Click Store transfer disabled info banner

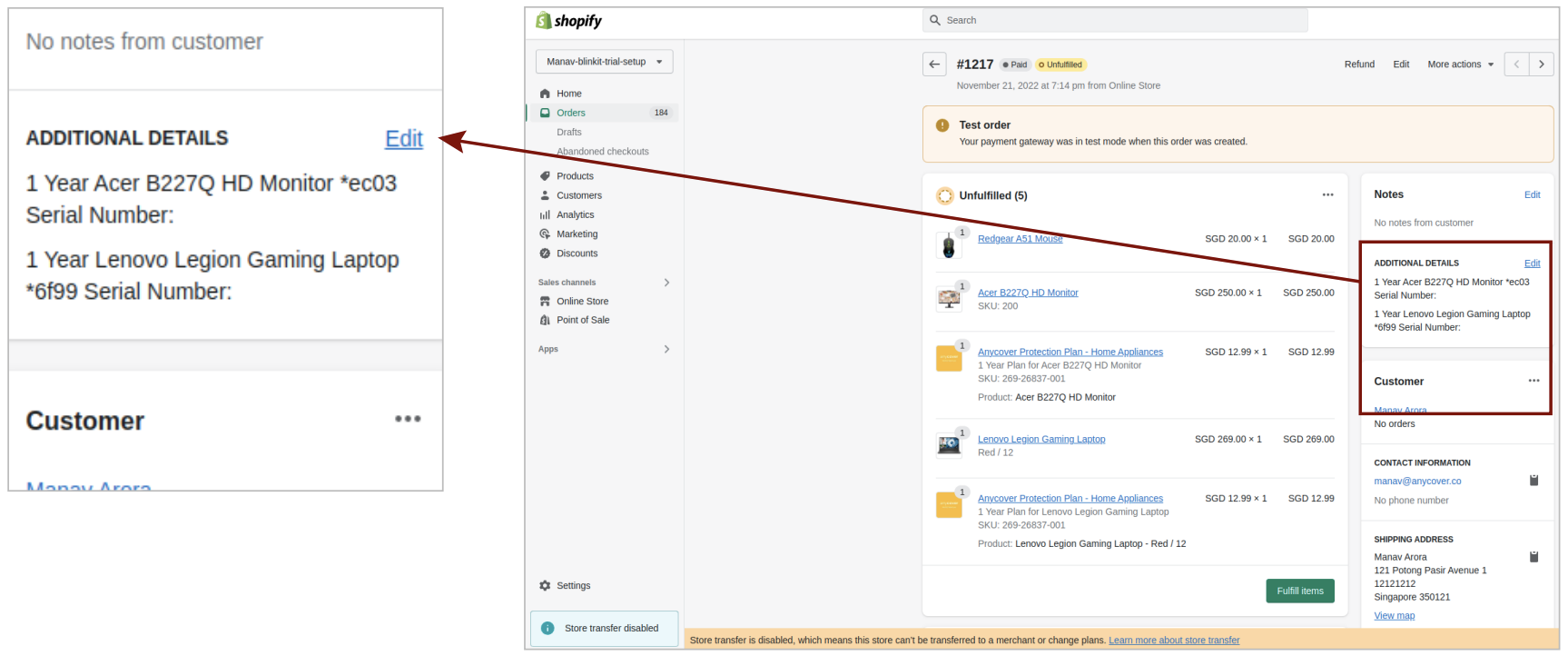pyautogui.click(x=604, y=629)
